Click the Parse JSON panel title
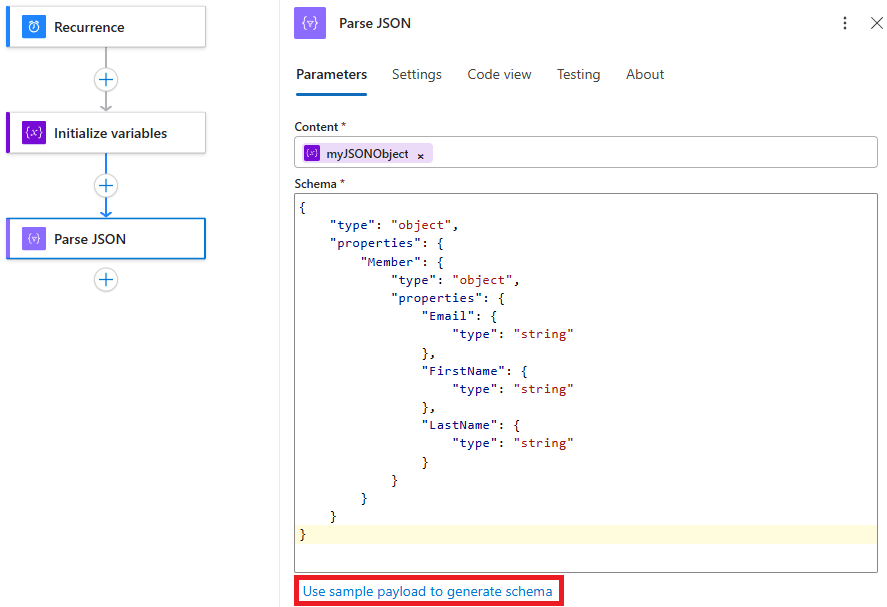887x607 pixels. (374, 23)
